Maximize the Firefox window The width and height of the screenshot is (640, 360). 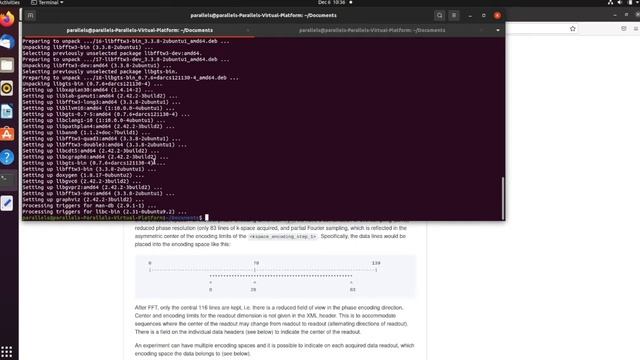pyautogui.click(x=627, y=15)
